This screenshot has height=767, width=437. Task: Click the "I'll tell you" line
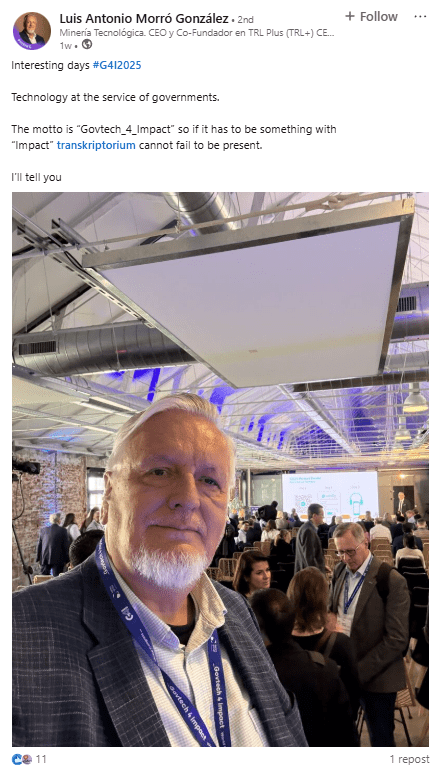click(36, 177)
